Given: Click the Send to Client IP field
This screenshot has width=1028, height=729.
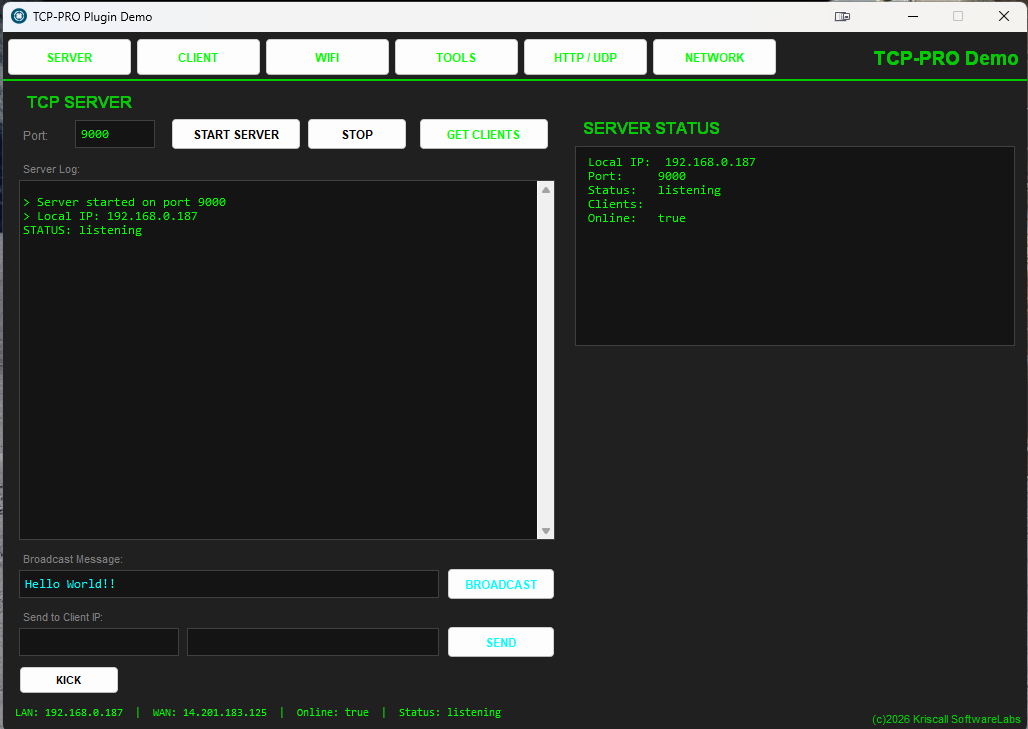Looking at the screenshot, I should tap(99, 642).
